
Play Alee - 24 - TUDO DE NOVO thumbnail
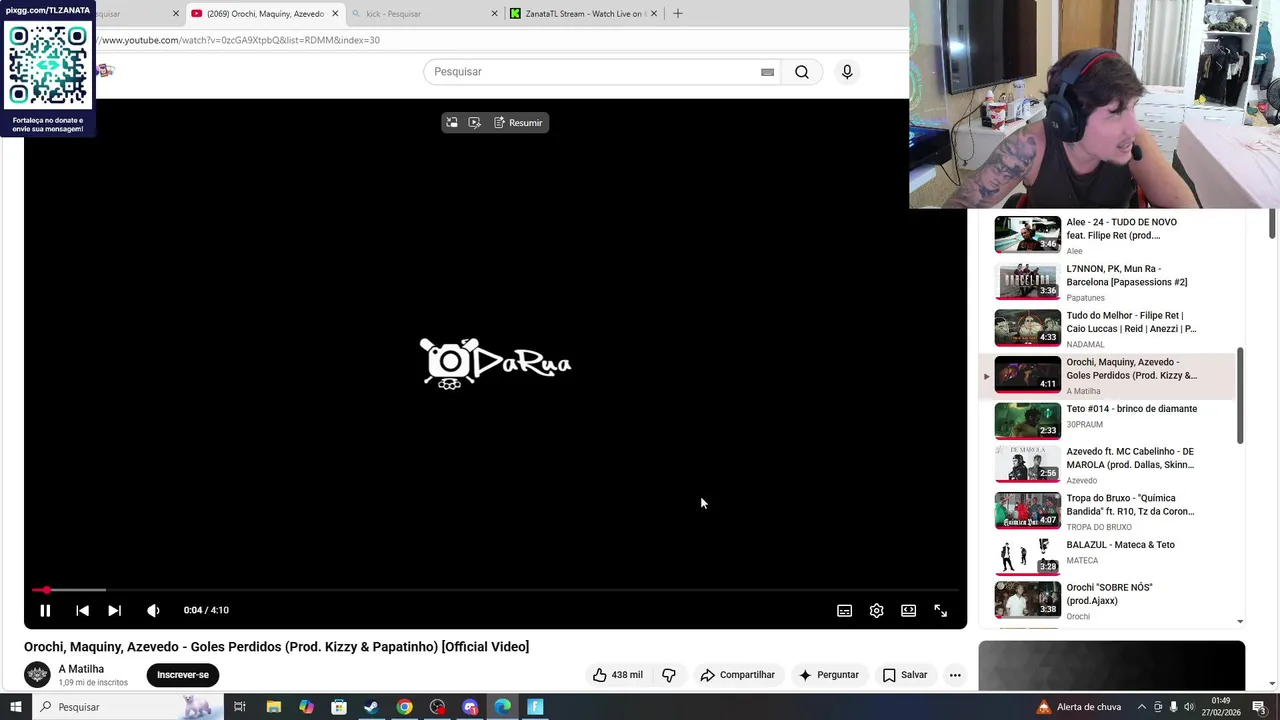(1027, 235)
